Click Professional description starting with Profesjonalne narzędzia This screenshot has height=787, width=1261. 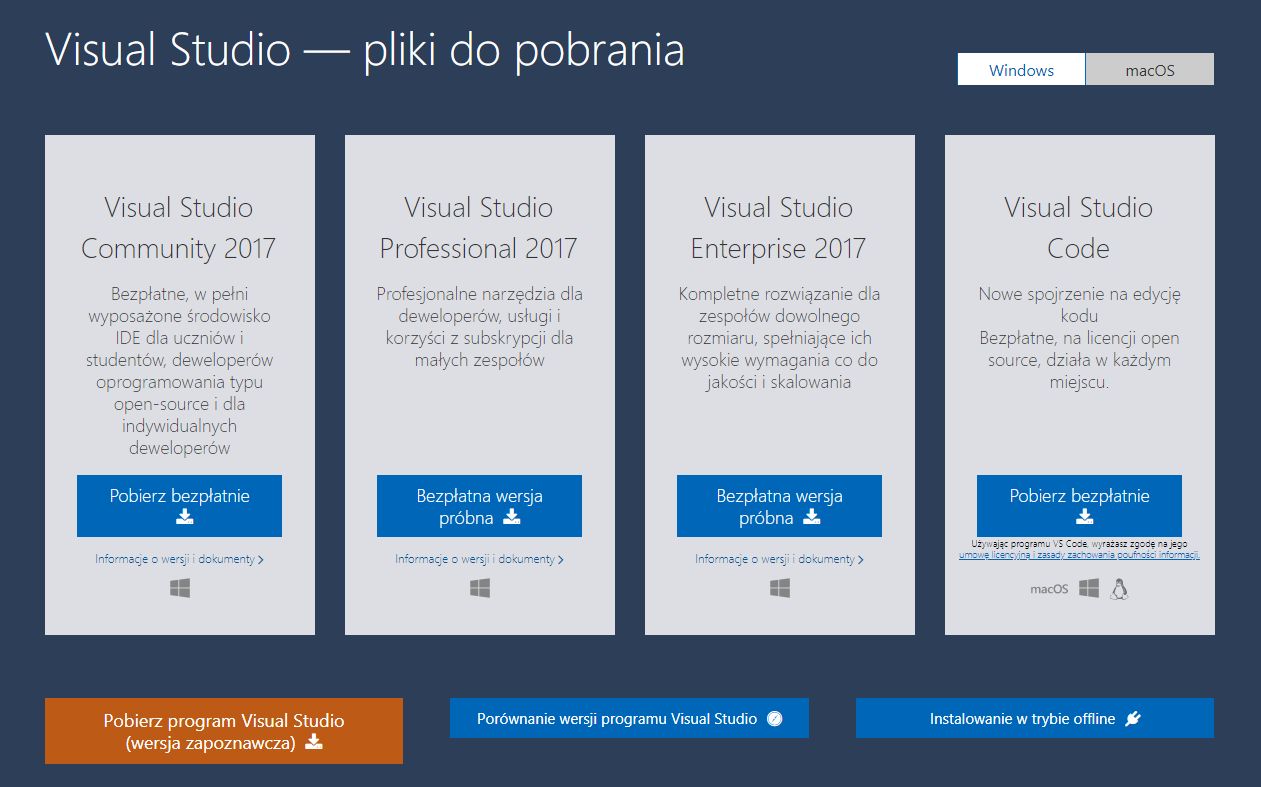479,327
